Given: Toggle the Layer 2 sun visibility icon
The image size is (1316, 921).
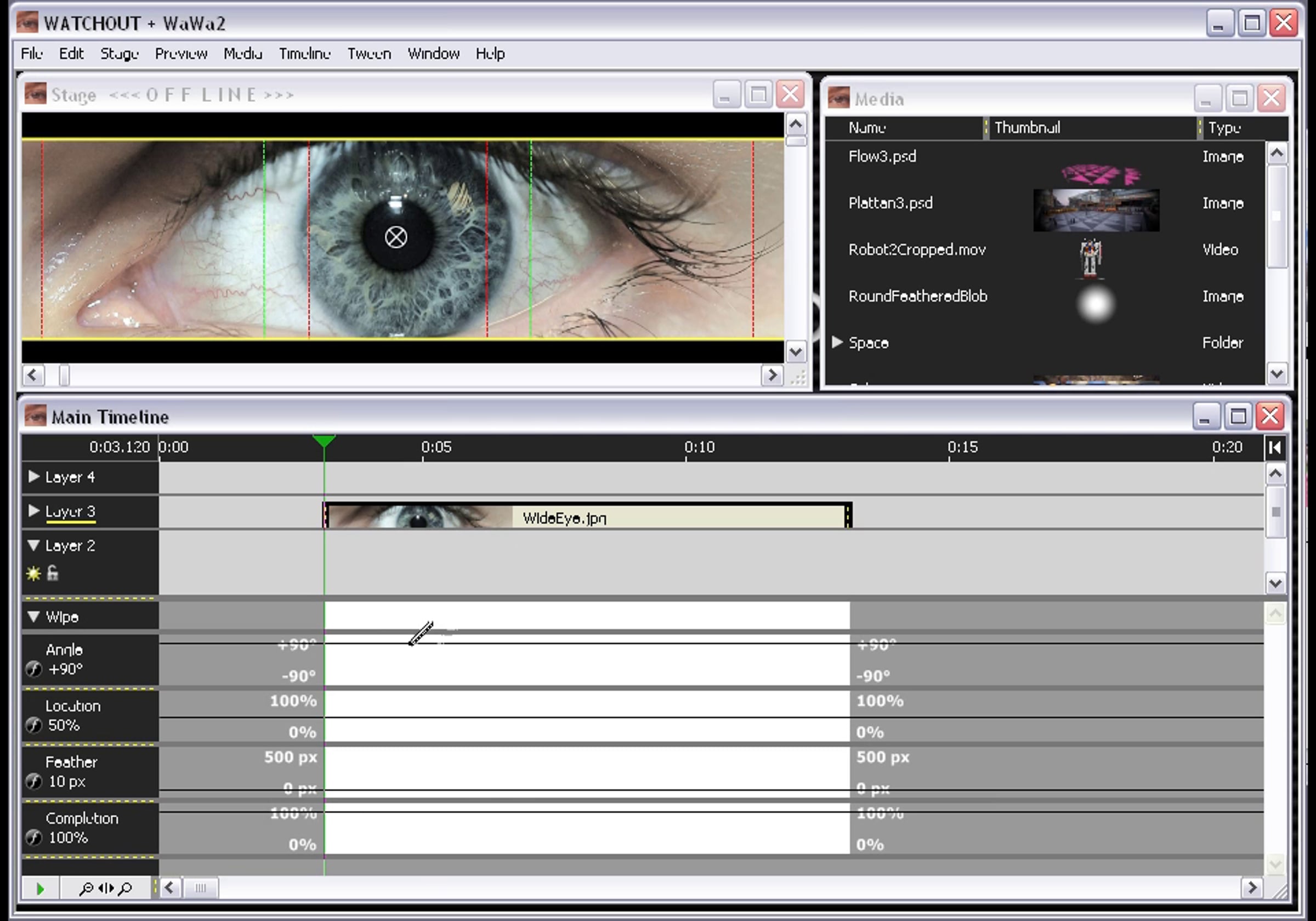Looking at the screenshot, I should point(33,573).
